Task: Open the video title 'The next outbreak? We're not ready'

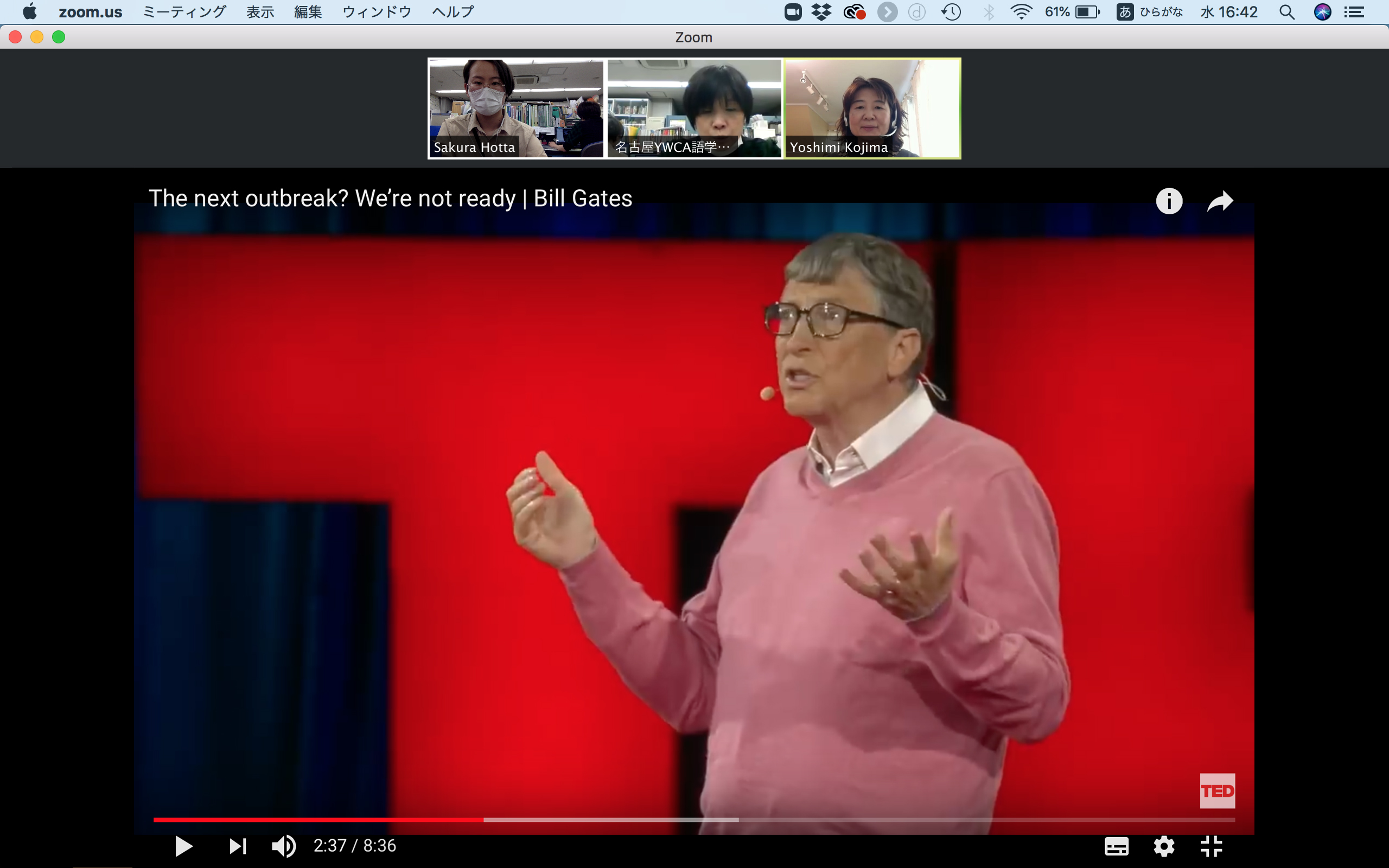Action: (390, 198)
